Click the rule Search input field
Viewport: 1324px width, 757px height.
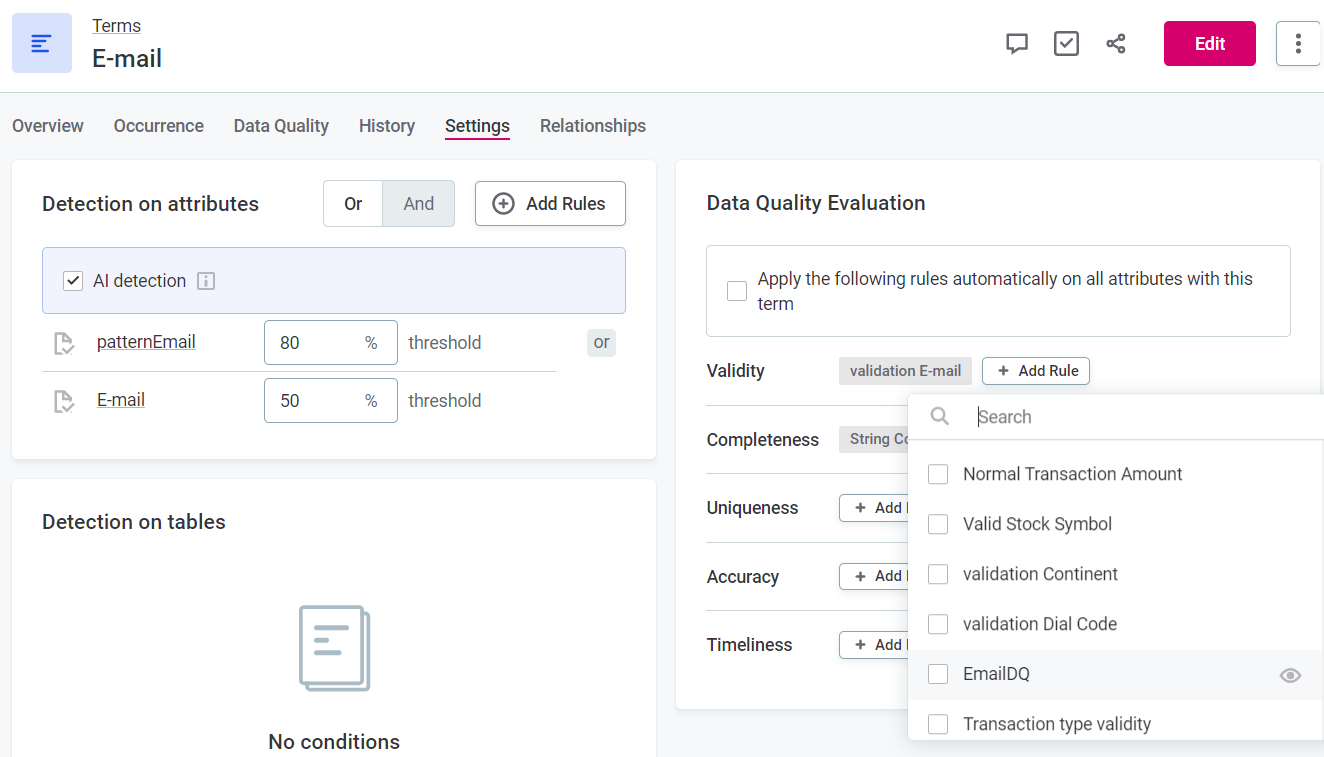1140,417
